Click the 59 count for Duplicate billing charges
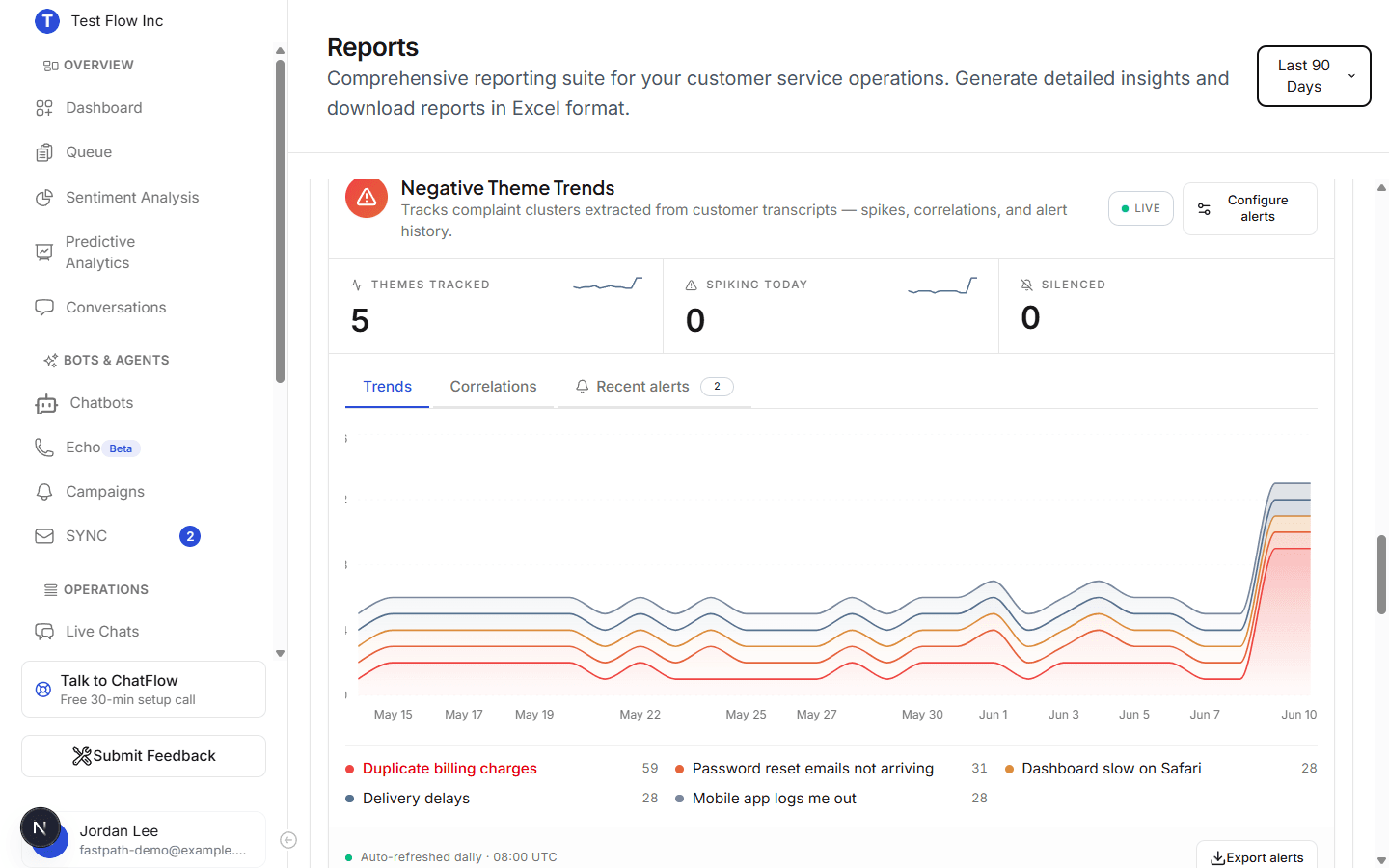Image resolution: width=1389 pixels, height=868 pixels. click(x=650, y=769)
